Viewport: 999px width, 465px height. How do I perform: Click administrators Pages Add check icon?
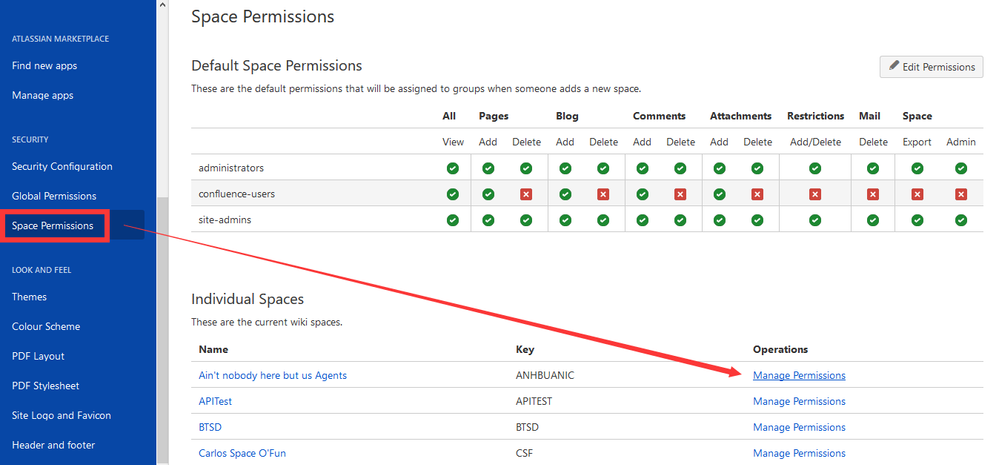coord(488,168)
